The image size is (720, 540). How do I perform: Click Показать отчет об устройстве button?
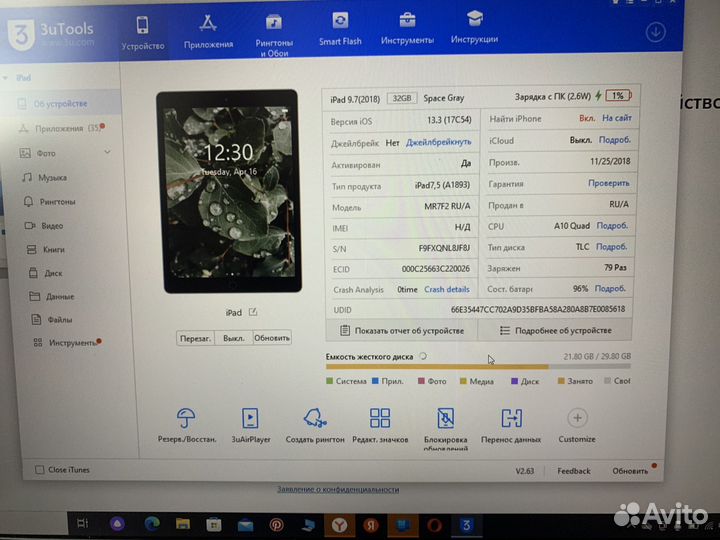click(x=402, y=331)
